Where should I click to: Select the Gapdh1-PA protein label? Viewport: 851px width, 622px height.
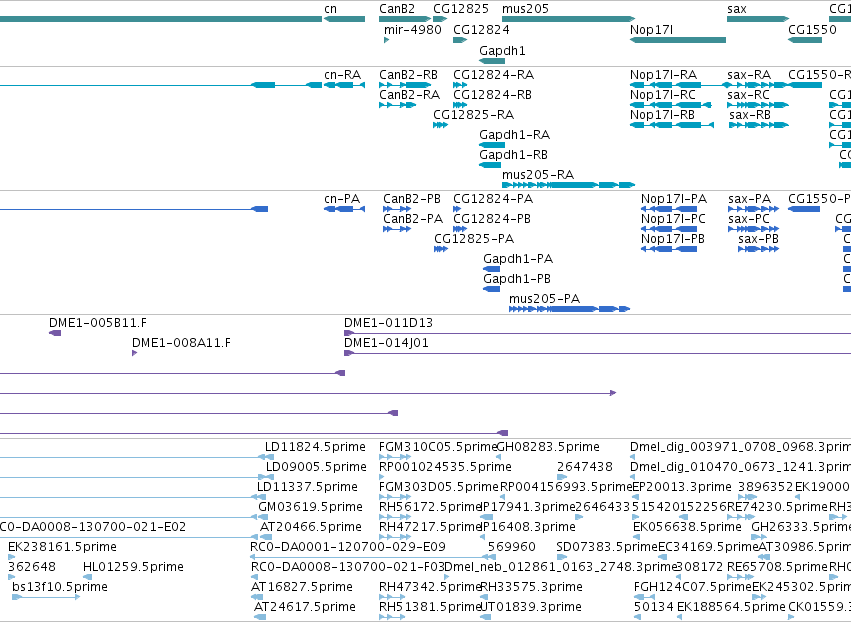coord(518,259)
